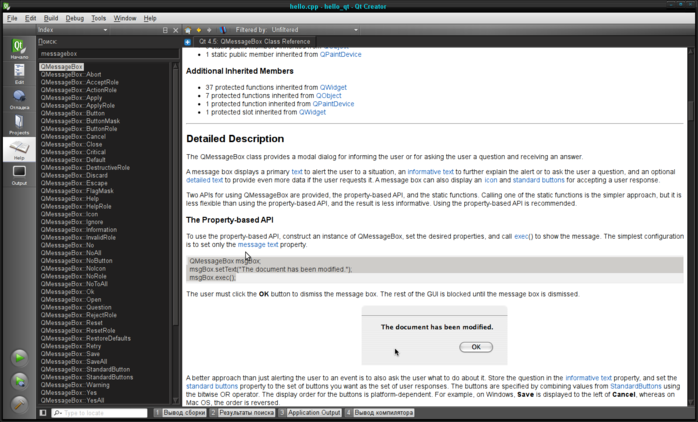Select 'QMessageBox::Information' in index
This screenshot has width=698, height=422.
(x=78, y=230)
